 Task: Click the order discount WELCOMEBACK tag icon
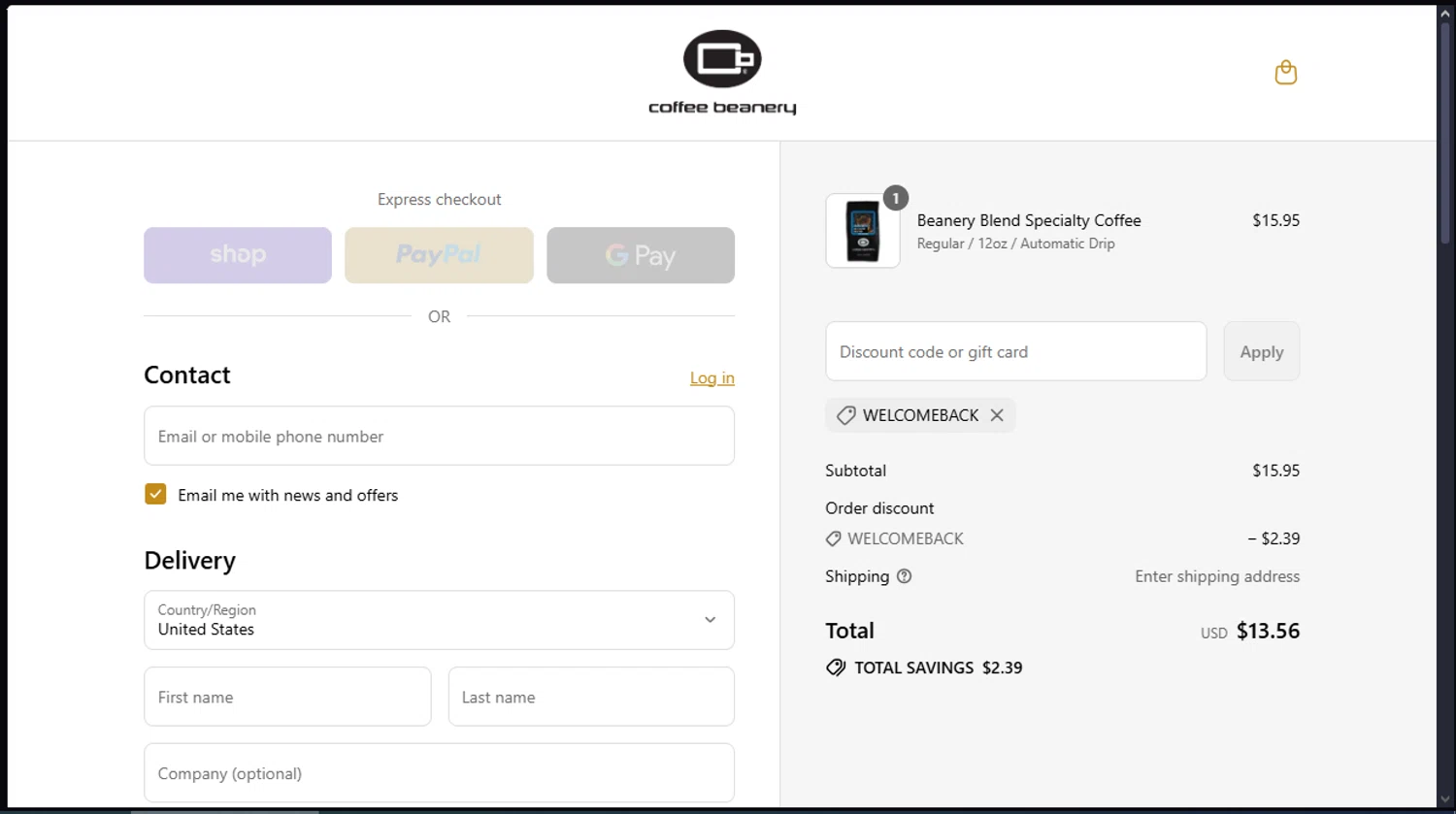[x=833, y=538]
